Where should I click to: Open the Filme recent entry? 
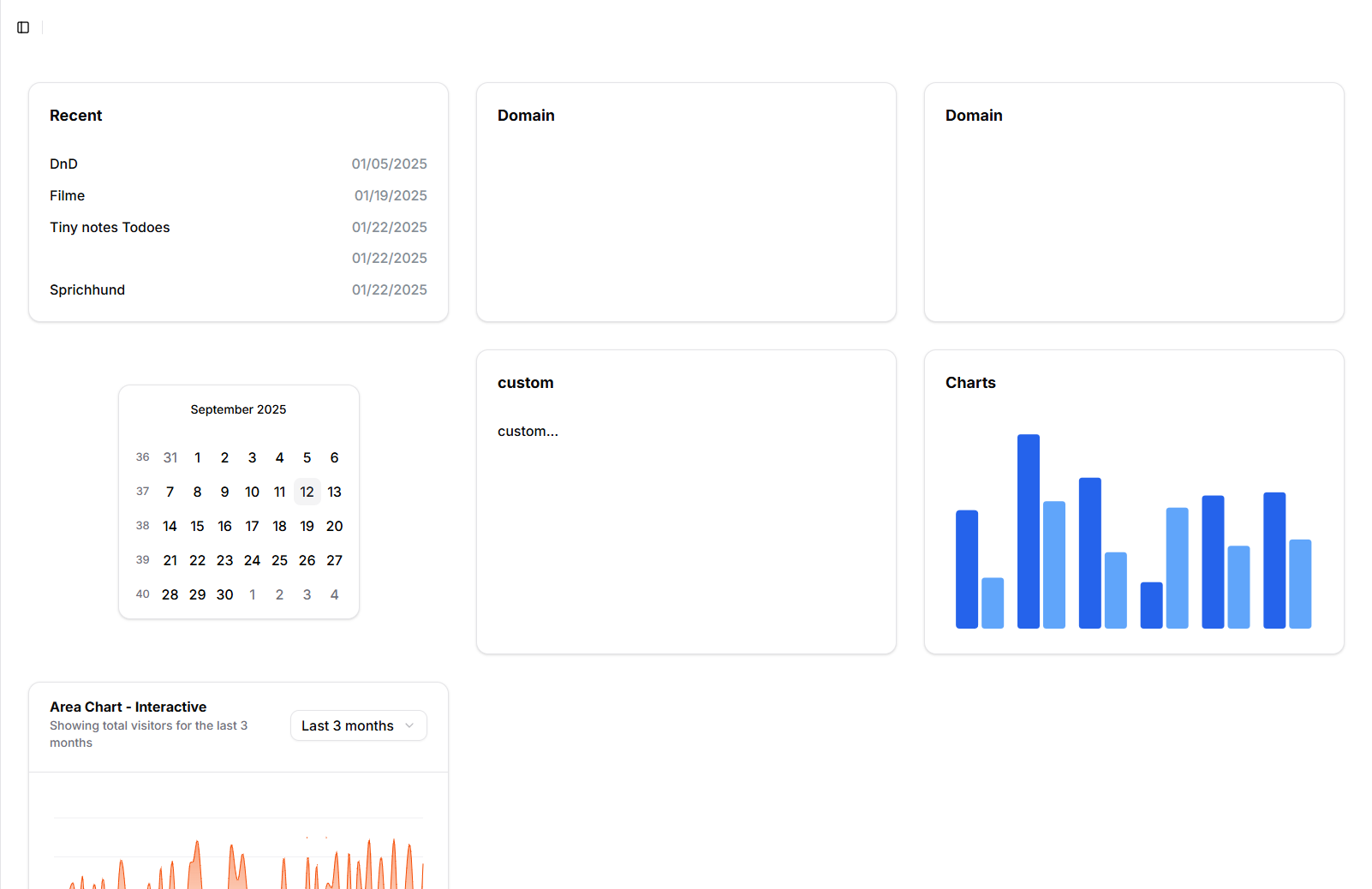[x=238, y=195]
